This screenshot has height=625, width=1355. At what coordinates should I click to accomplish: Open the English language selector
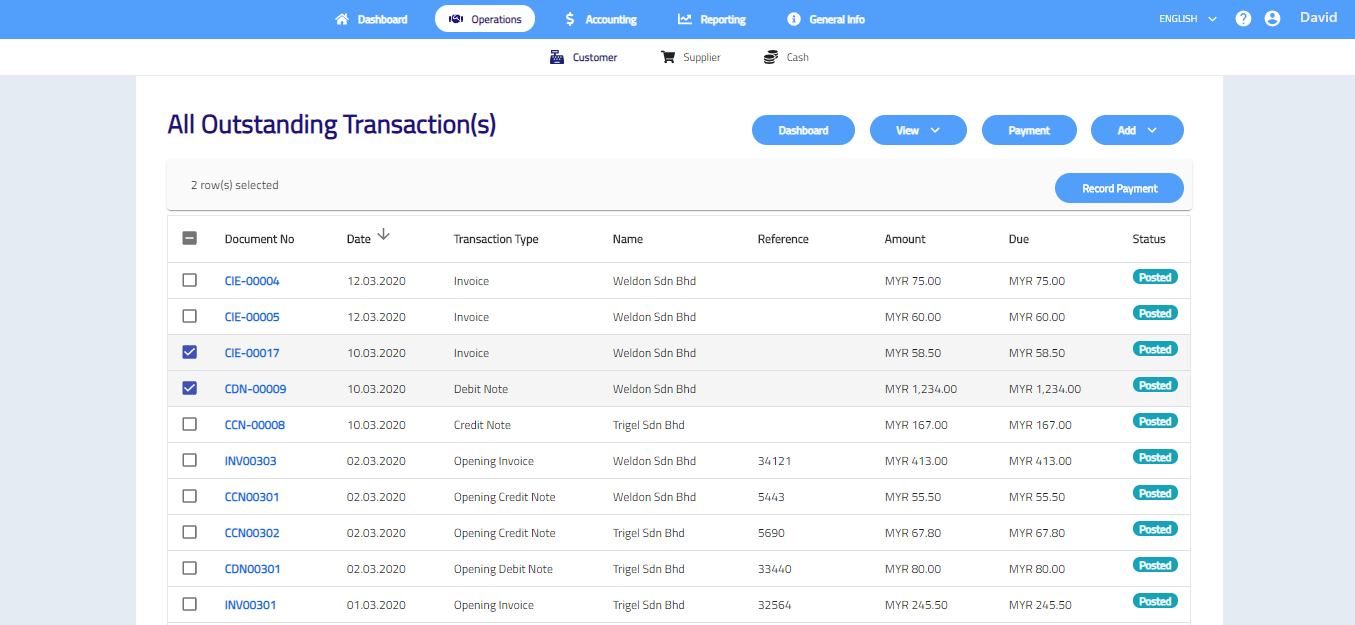coord(1187,19)
